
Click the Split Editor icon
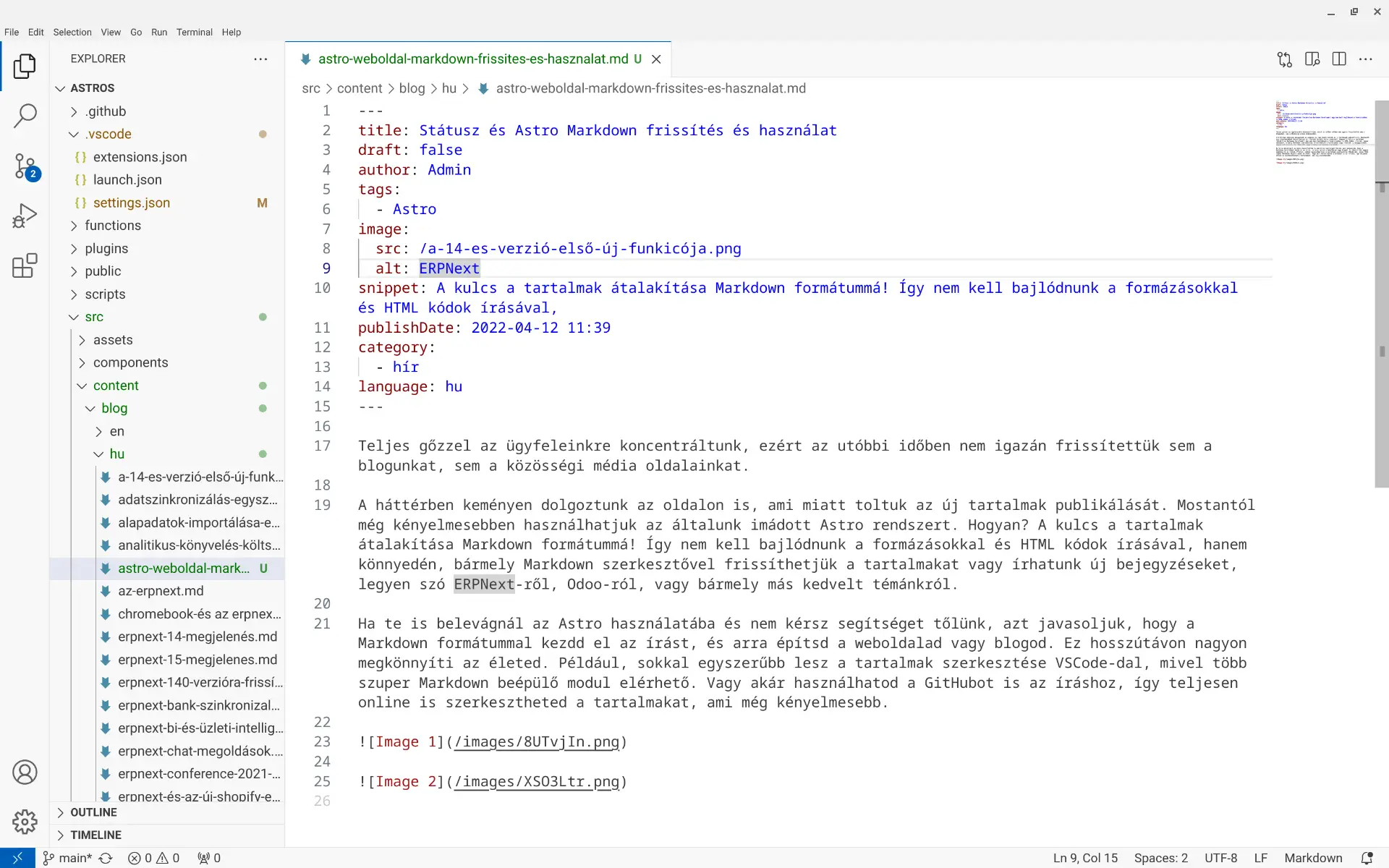[x=1339, y=59]
